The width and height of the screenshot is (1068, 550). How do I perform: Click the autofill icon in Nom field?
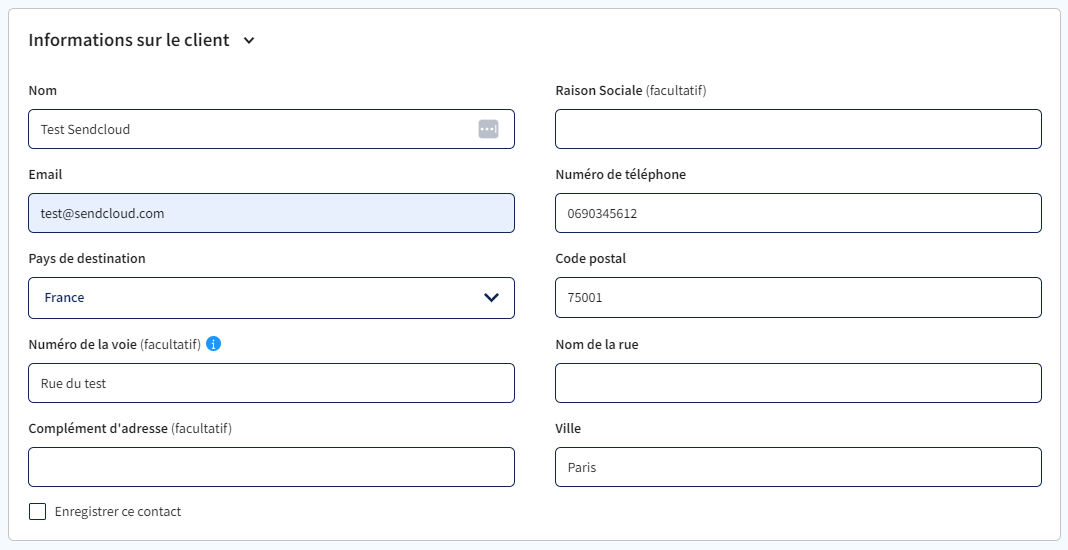coord(488,129)
